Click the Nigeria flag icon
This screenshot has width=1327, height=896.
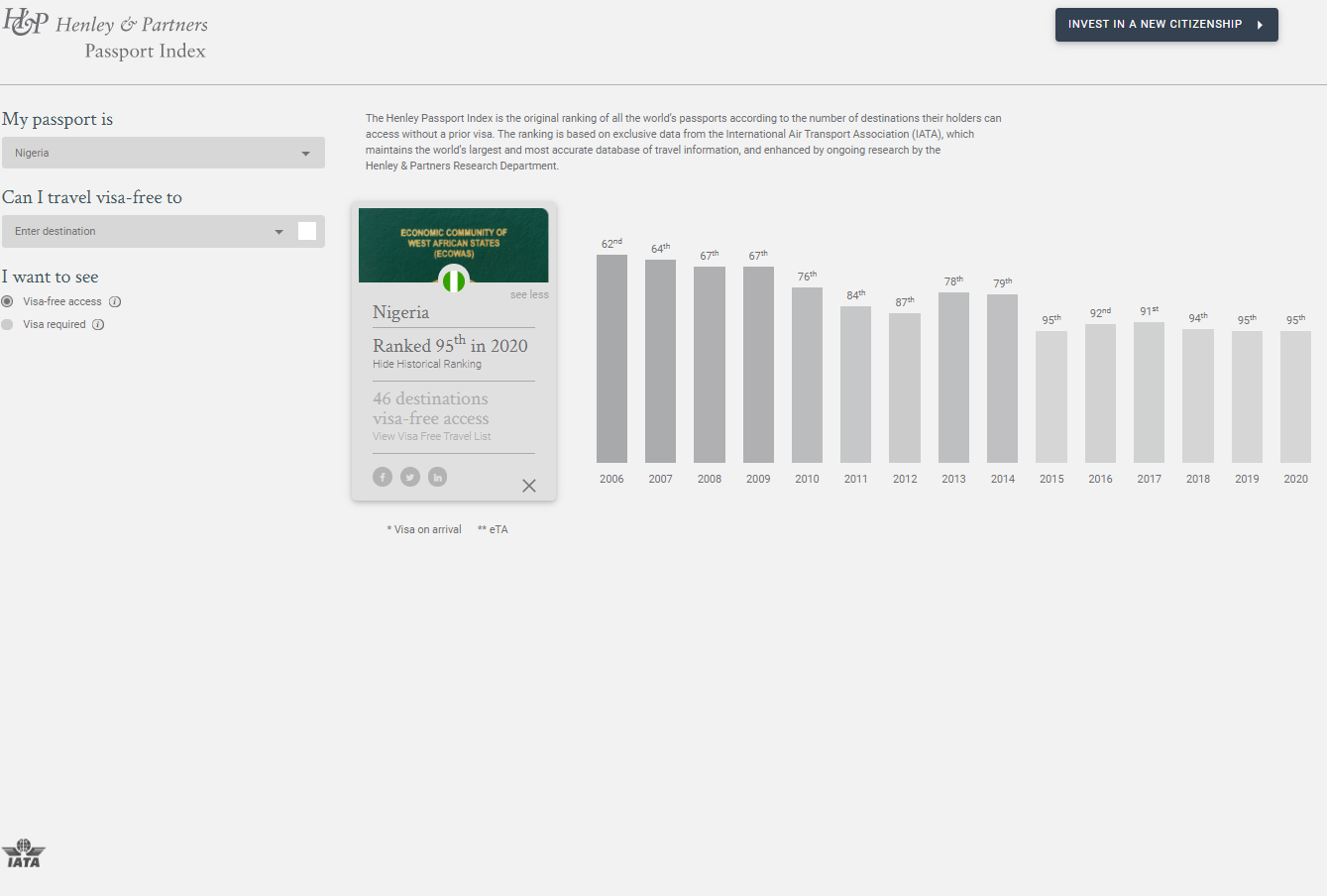click(454, 280)
